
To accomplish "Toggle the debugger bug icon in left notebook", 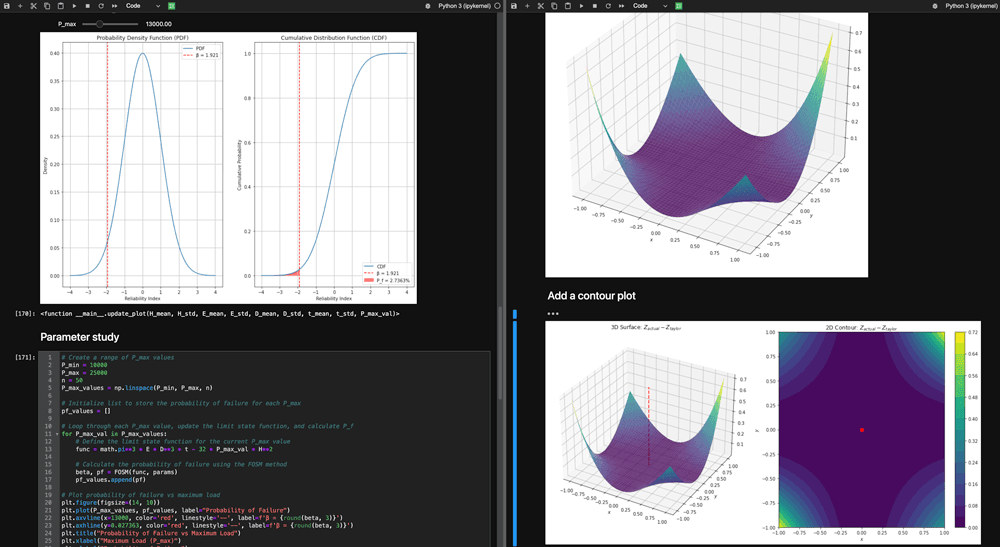I will point(429,6).
